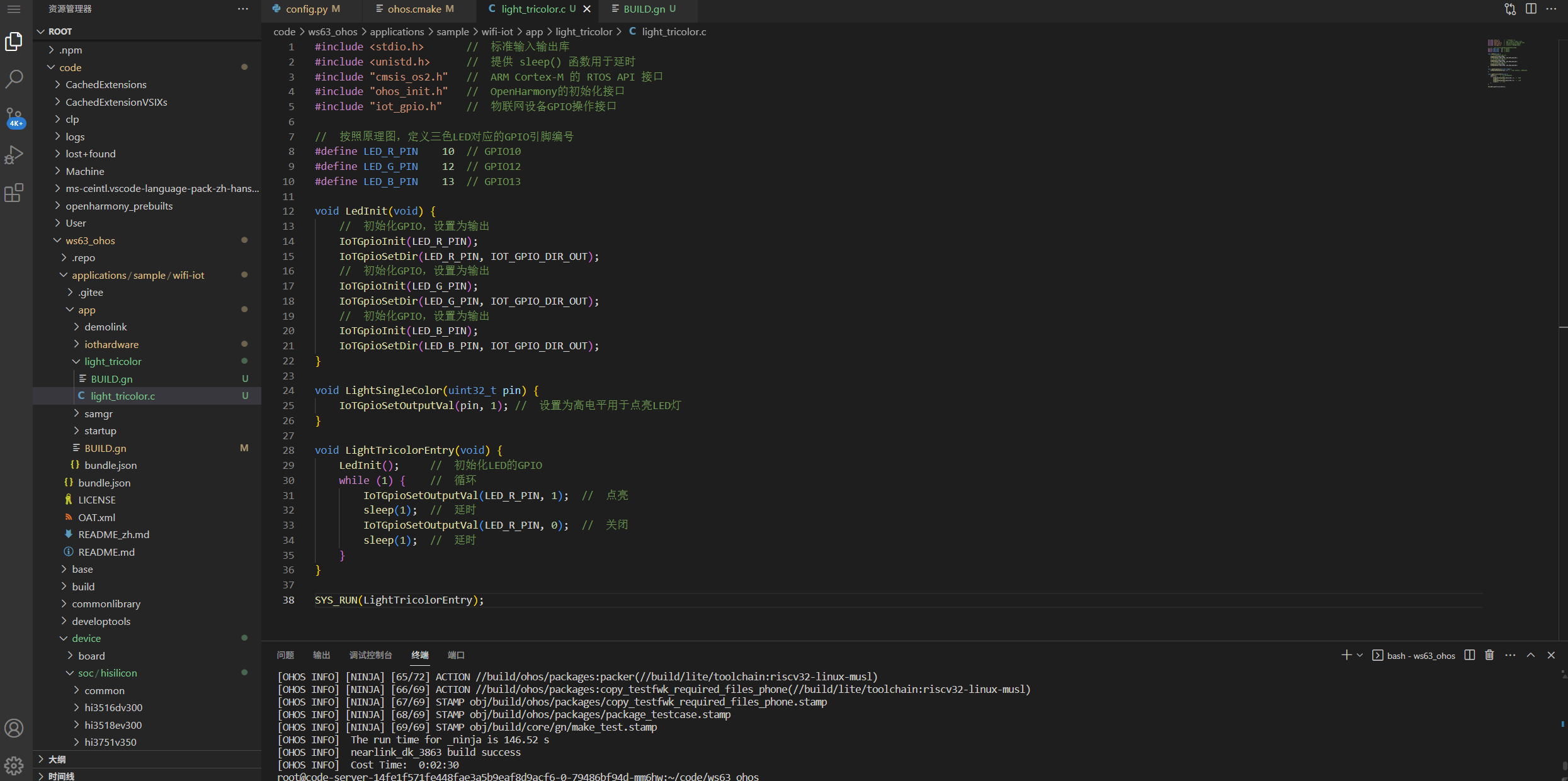
Task: Split the active bash terminal
Action: point(1469,655)
